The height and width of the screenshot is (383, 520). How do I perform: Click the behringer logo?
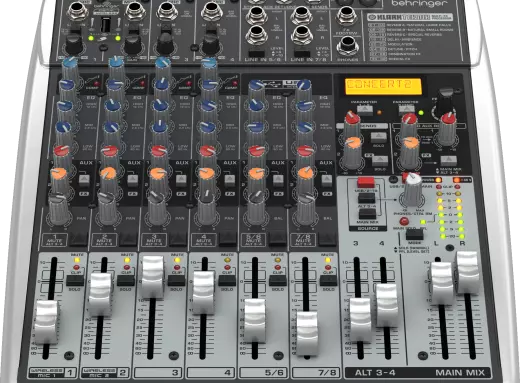(x=419, y=3)
